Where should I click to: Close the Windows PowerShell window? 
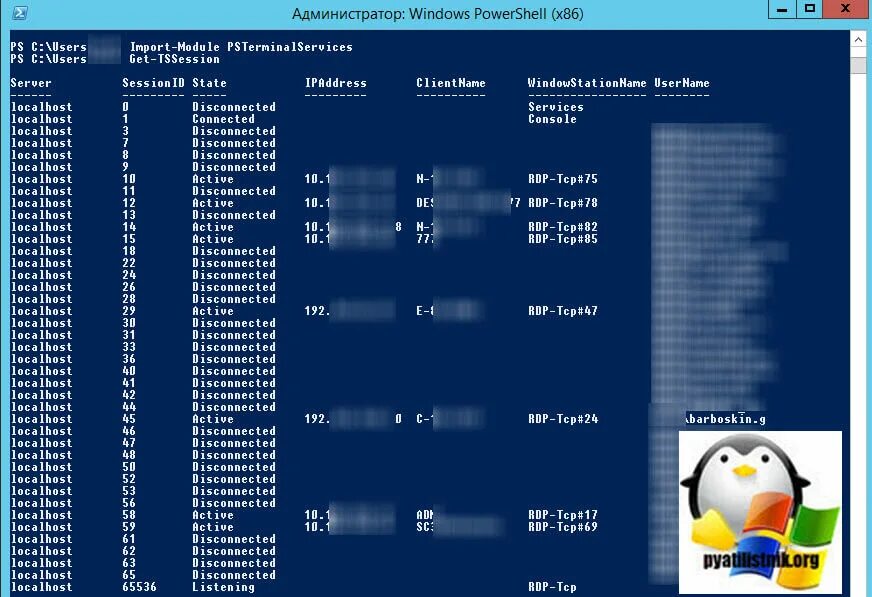coord(845,9)
